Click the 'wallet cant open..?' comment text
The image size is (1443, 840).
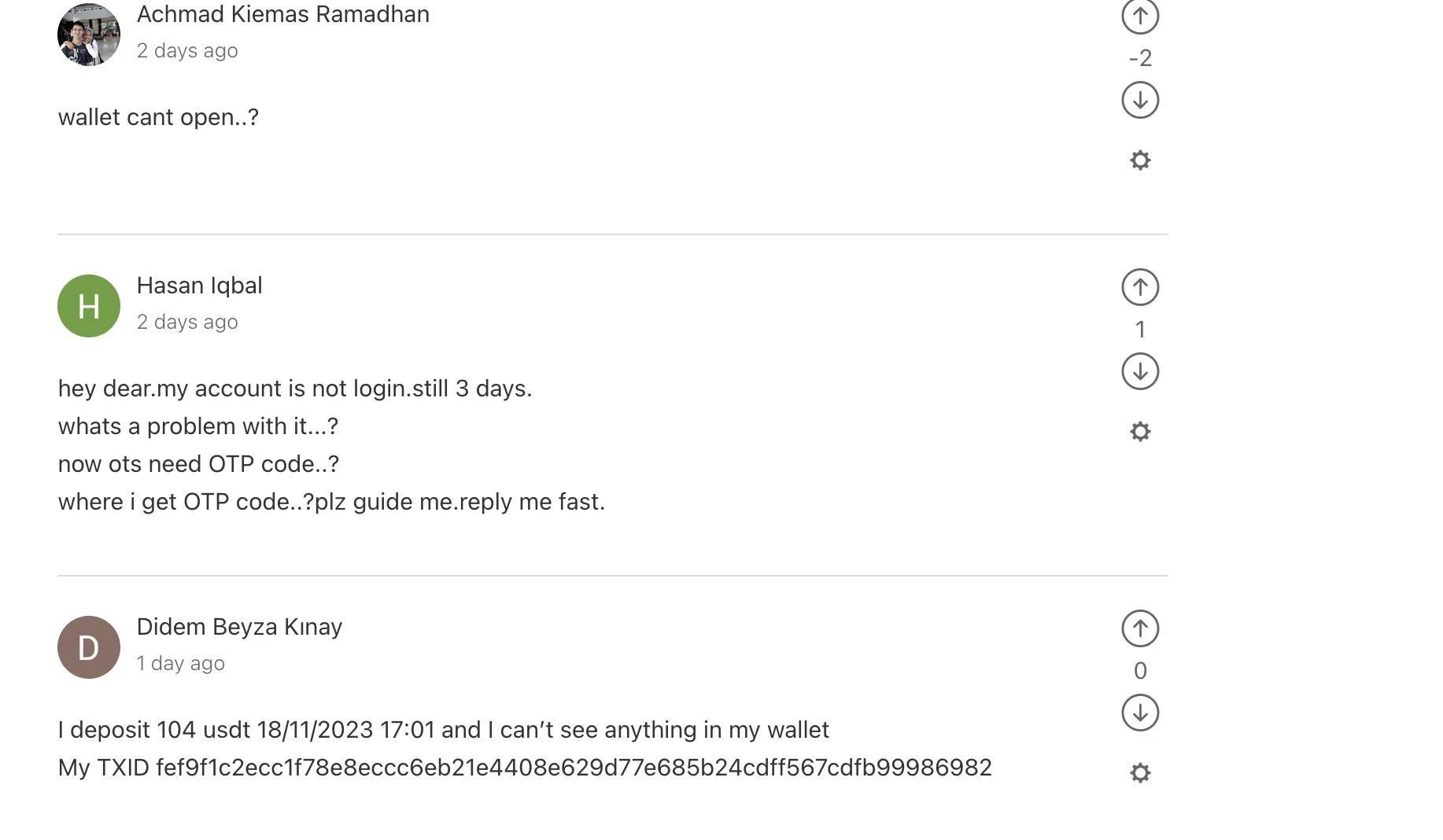point(158,117)
